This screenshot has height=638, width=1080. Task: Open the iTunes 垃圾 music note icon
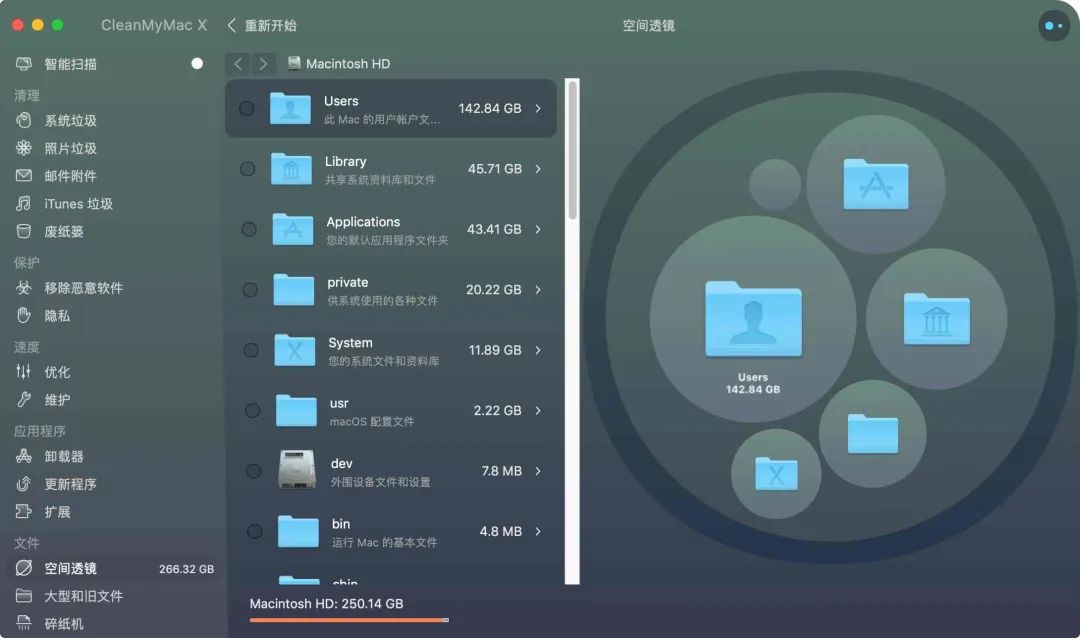23,203
